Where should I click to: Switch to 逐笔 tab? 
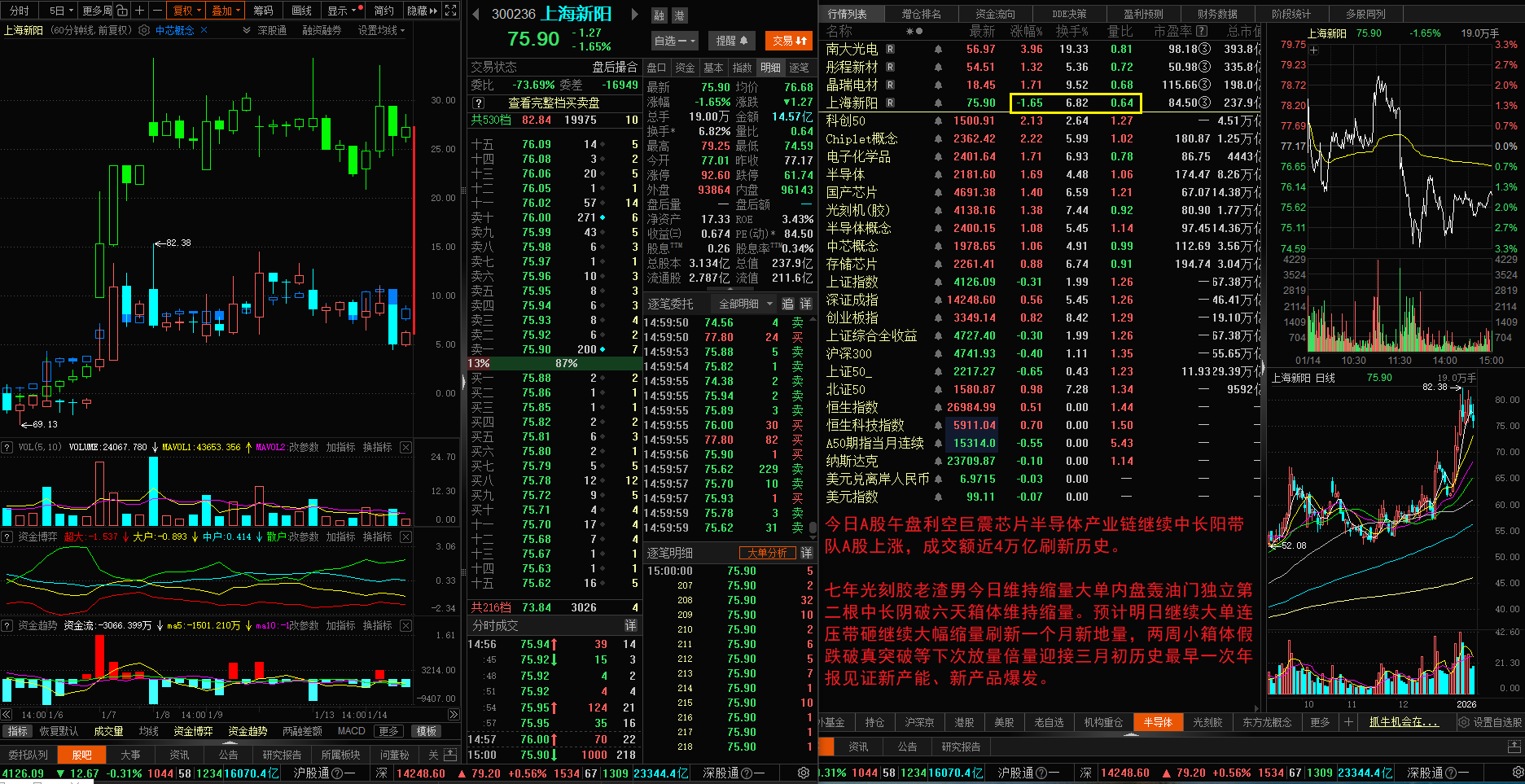tap(800, 68)
